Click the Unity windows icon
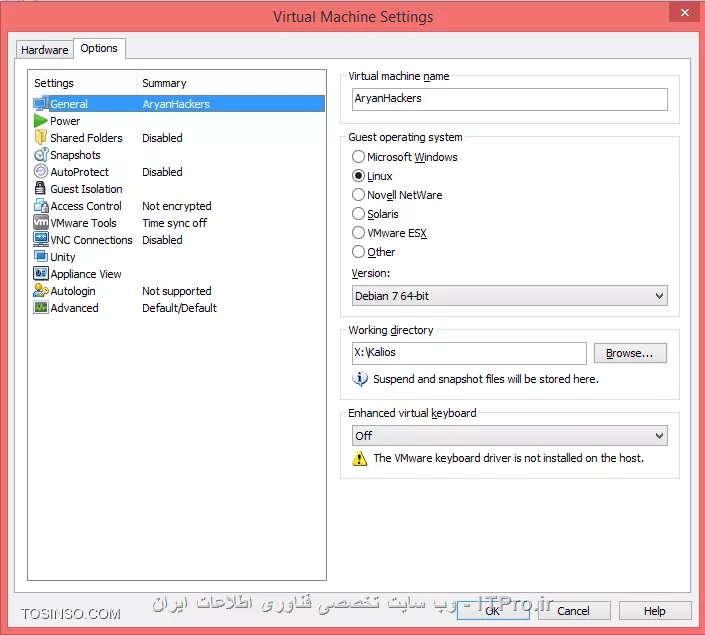Viewport: 705px width, 635px height. [41, 256]
